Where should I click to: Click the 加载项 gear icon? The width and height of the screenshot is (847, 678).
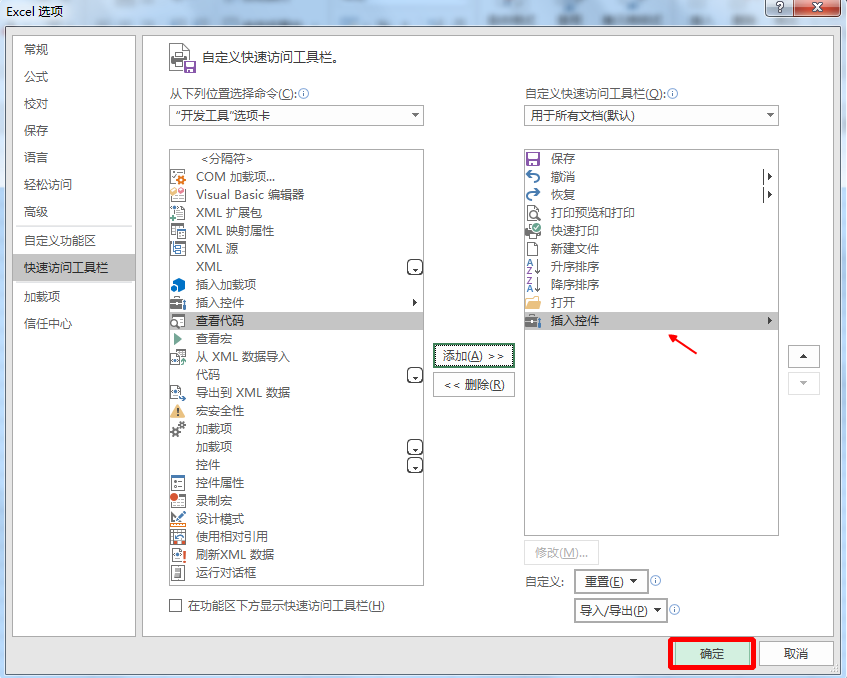coord(178,429)
